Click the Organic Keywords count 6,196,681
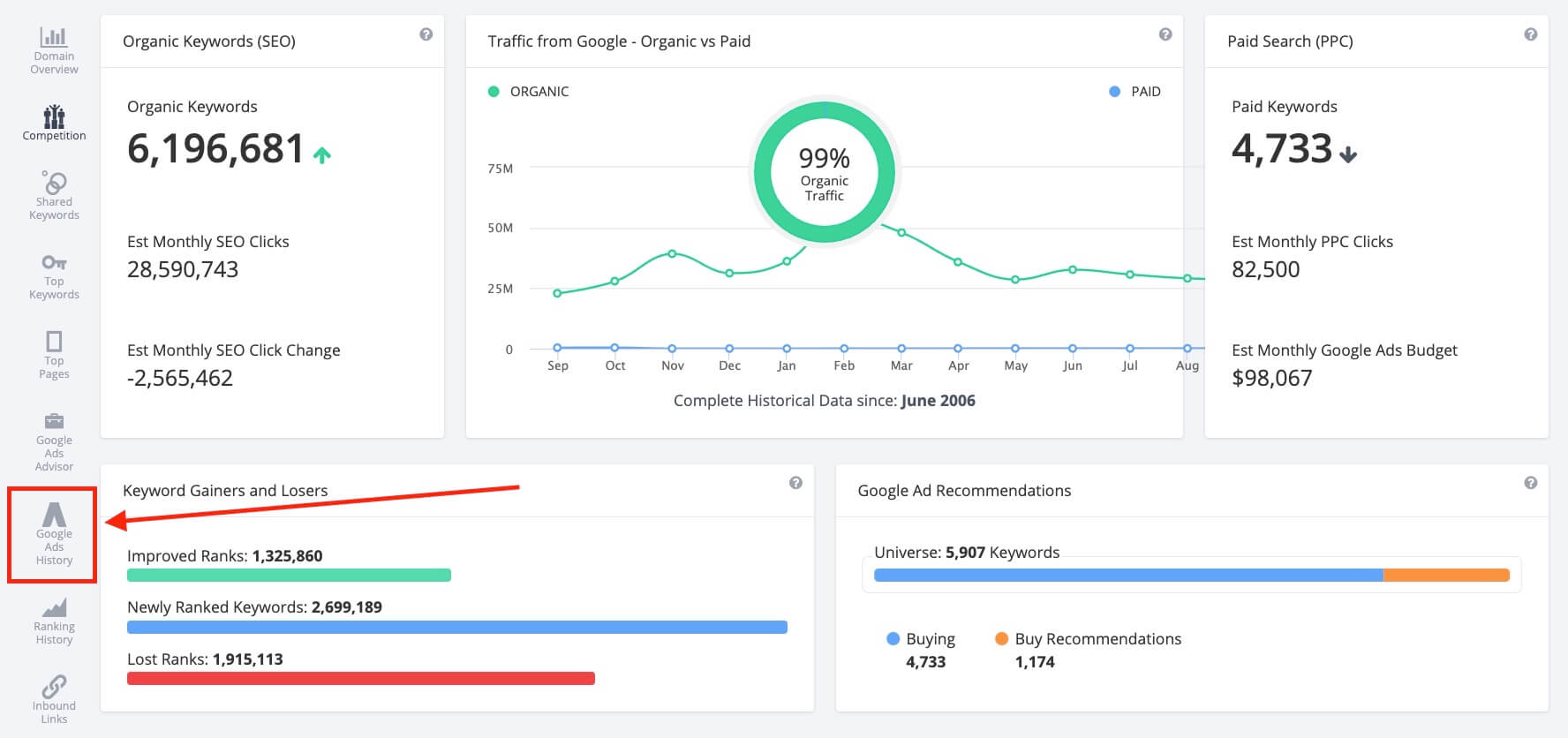The image size is (1568, 738). 215,149
